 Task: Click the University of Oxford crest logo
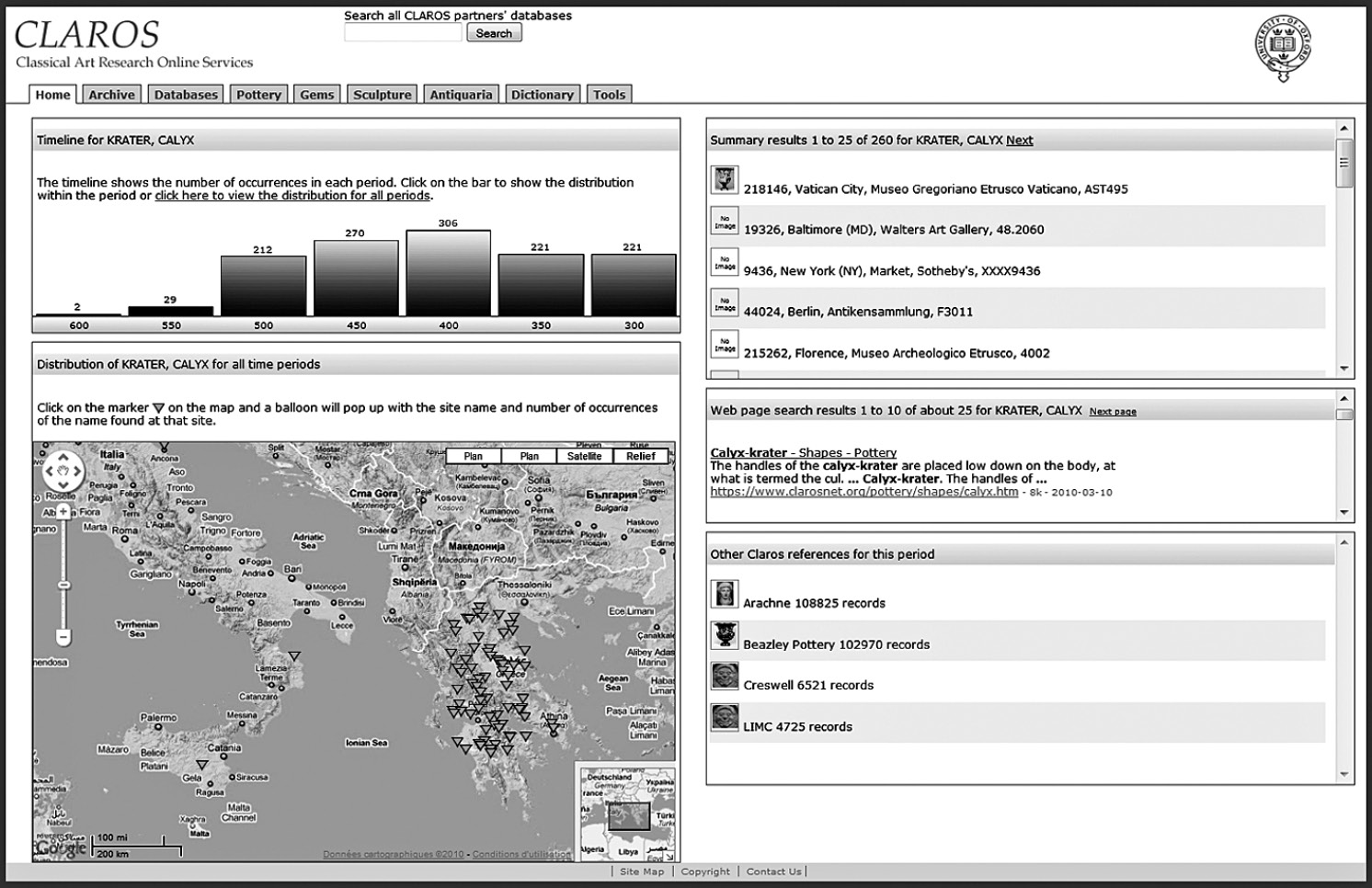coord(1283,46)
